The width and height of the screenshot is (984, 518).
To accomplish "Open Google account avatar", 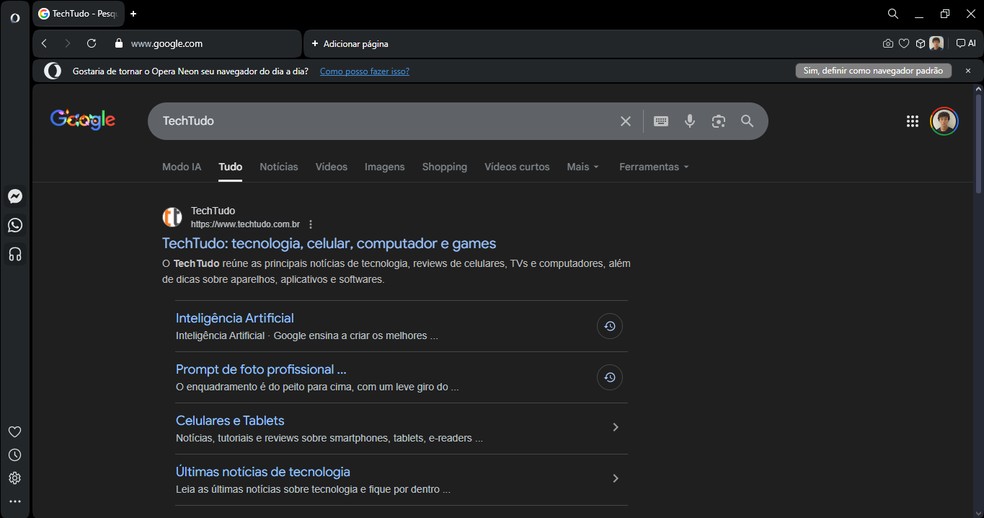I will pos(944,121).
